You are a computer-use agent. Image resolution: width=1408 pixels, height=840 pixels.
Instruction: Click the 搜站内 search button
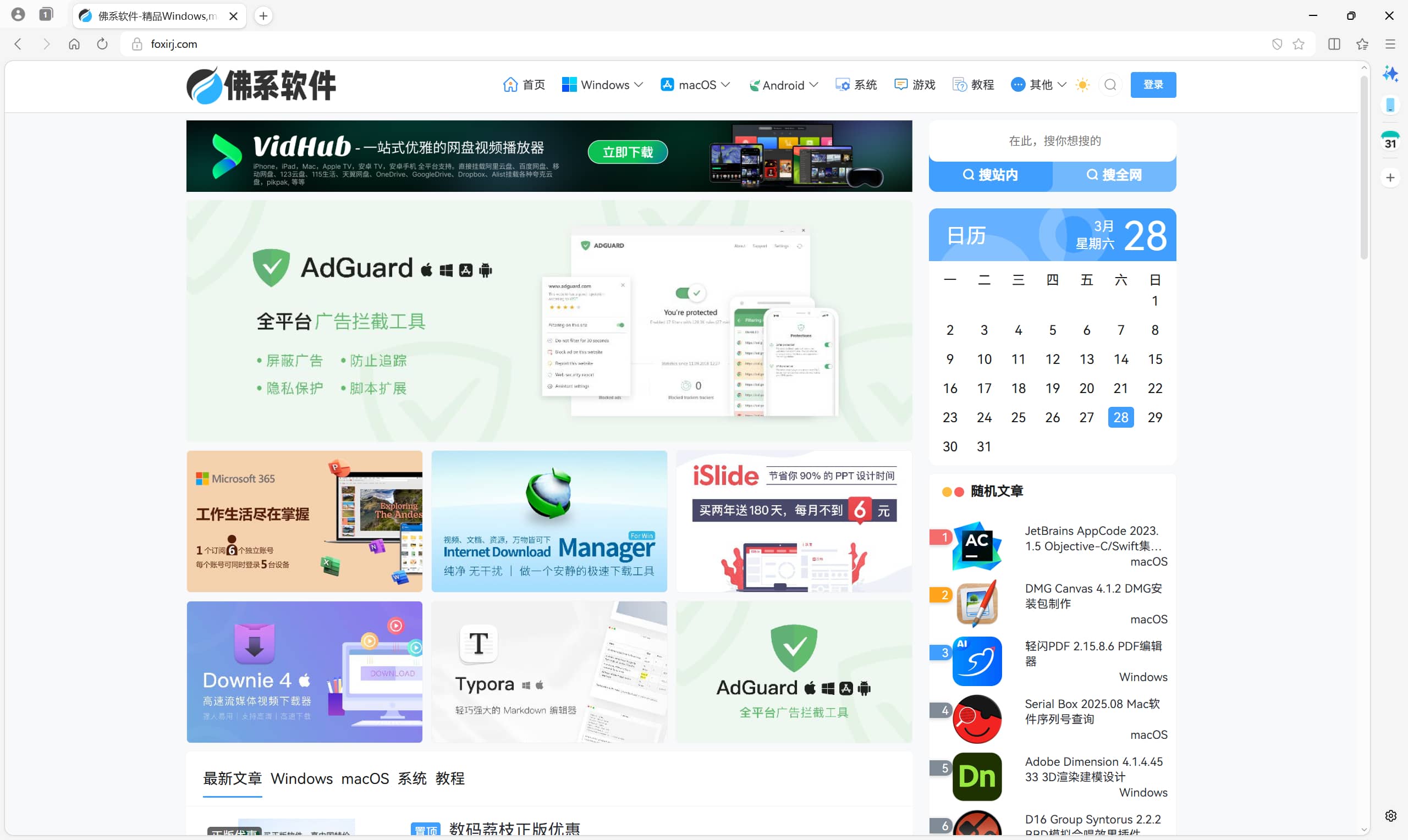(991, 175)
